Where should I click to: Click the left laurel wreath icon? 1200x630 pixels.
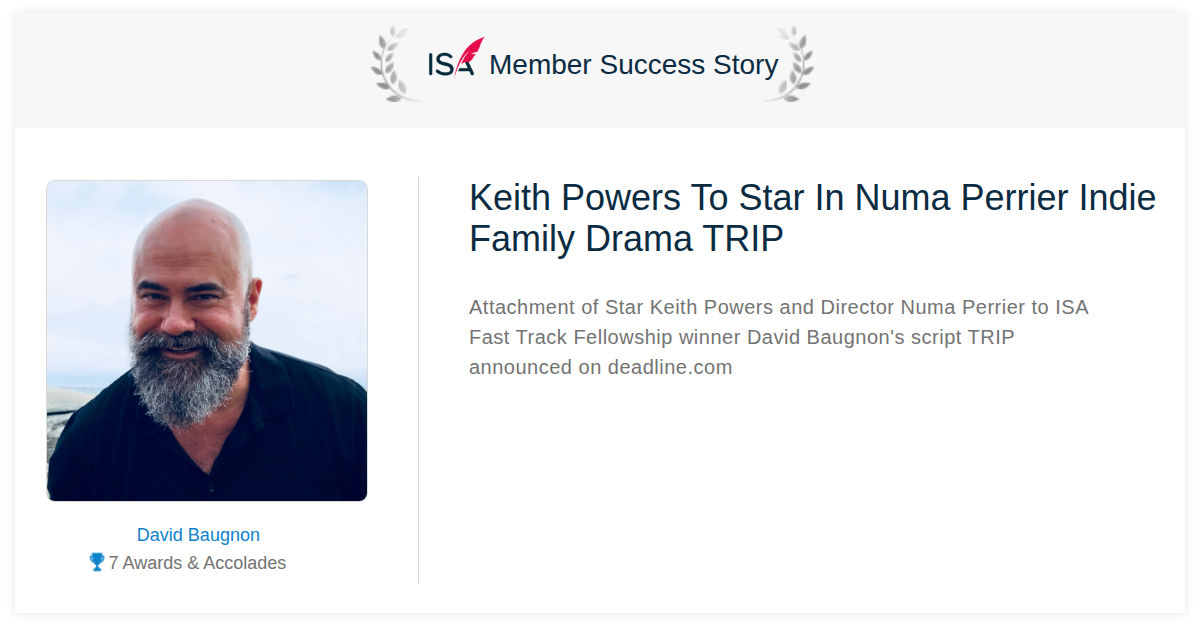tap(395, 64)
